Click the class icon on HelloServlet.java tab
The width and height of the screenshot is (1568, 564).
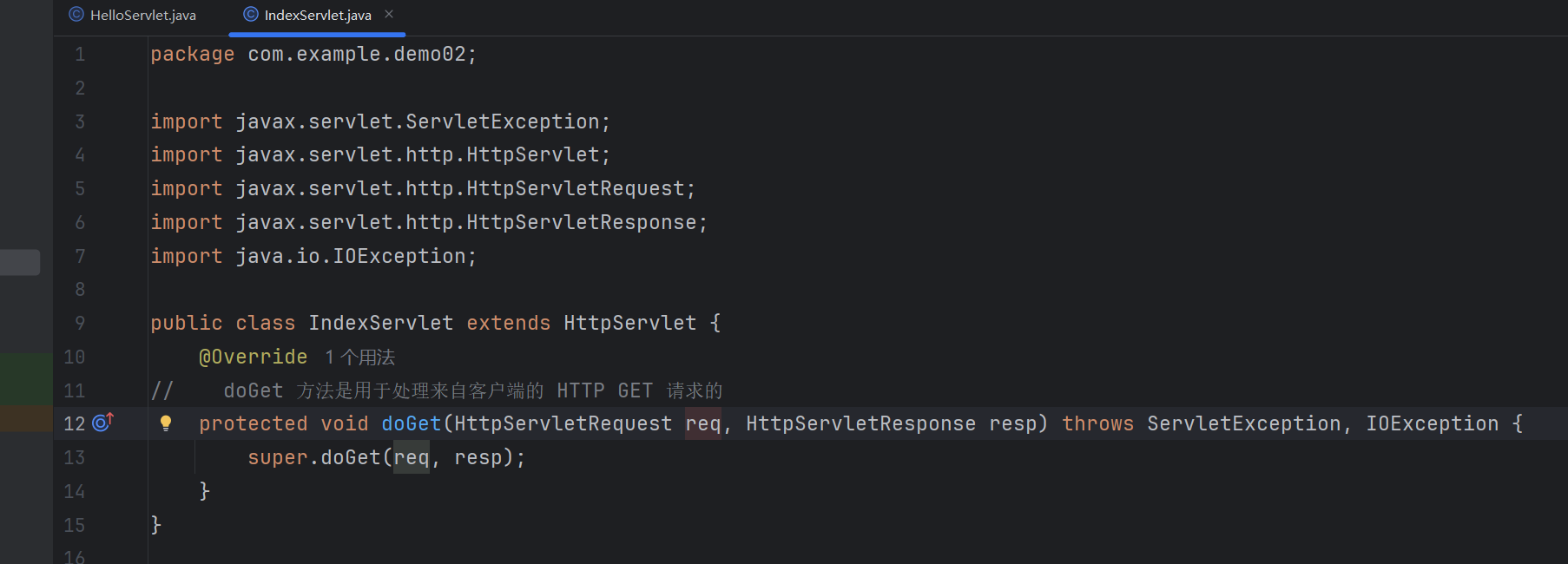pyautogui.click(x=76, y=15)
